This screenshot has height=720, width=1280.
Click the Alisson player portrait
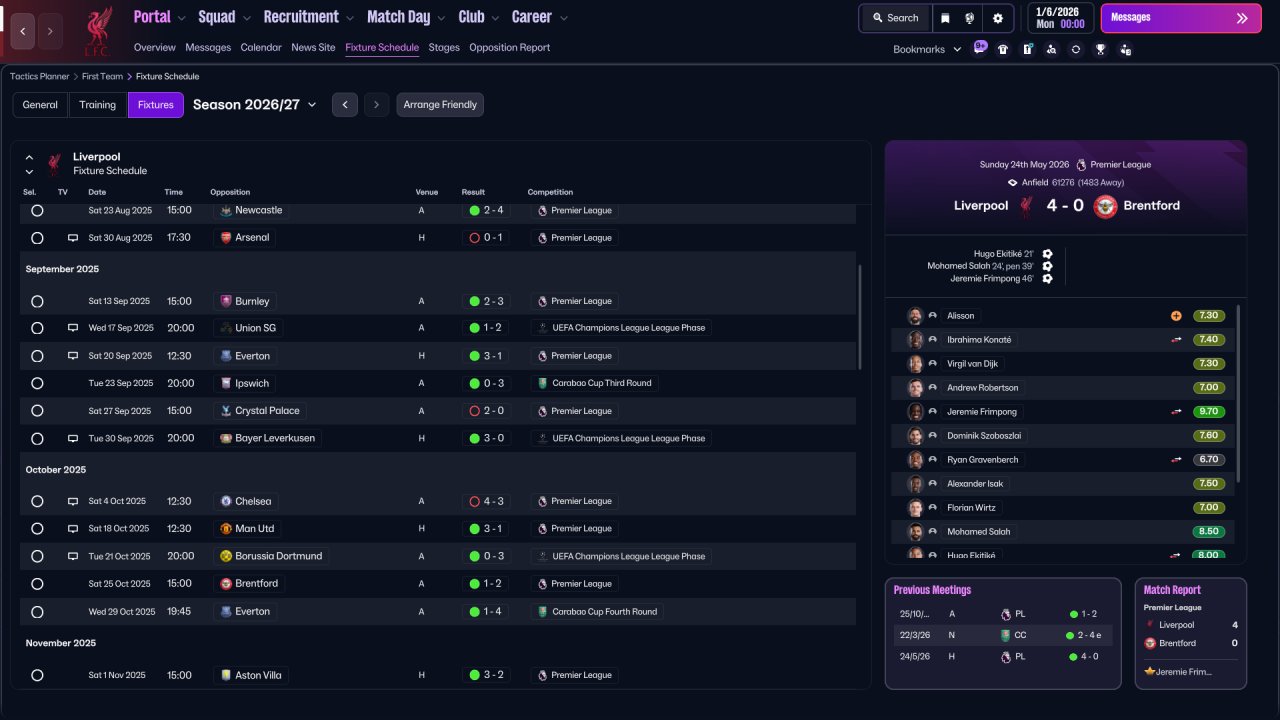coord(915,316)
